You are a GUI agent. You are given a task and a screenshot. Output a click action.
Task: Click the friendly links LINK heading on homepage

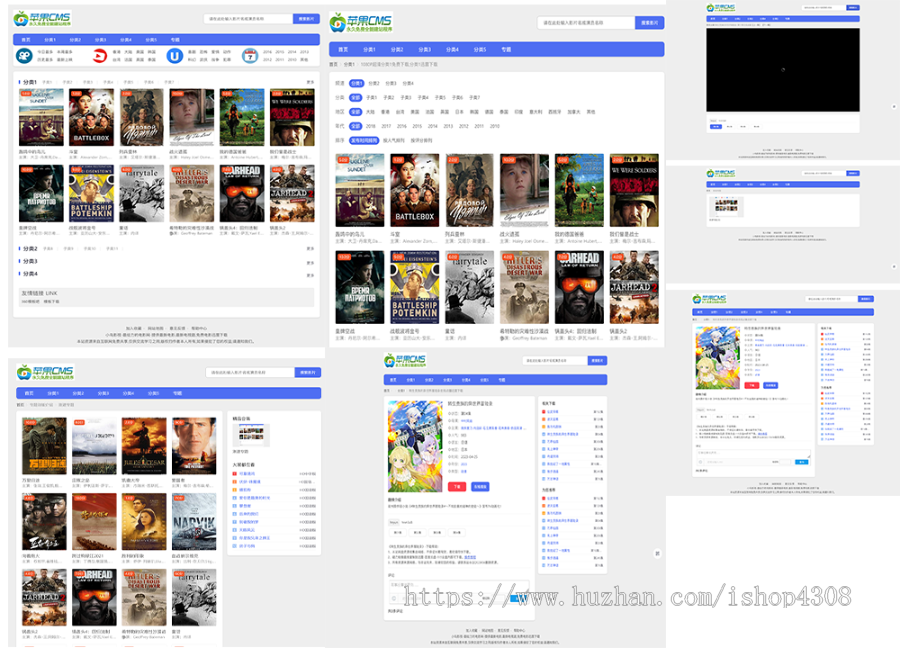pyautogui.click(x=39, y=293)
